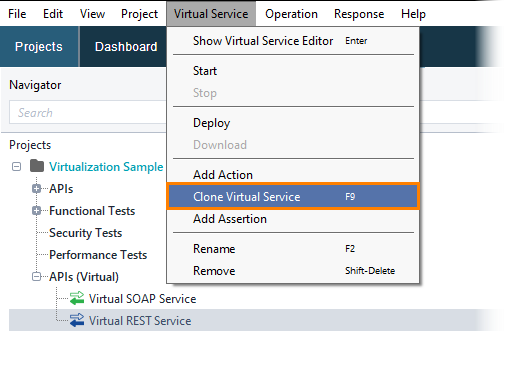Image resolution: width=505 pixels, height=372 pixels.
Task: Select Start from the menu
Action: coord(293,71)
